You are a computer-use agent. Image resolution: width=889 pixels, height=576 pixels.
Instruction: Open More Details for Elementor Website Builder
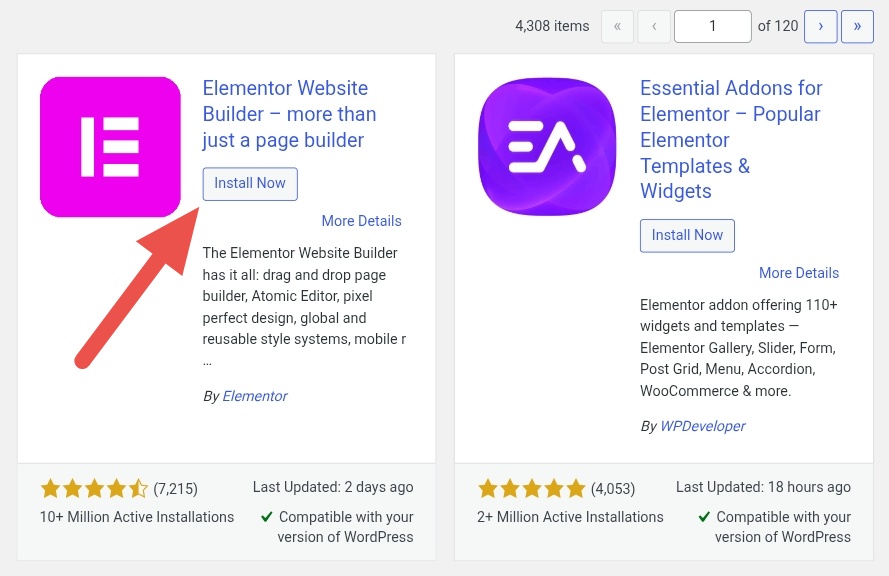click(361, 221)
